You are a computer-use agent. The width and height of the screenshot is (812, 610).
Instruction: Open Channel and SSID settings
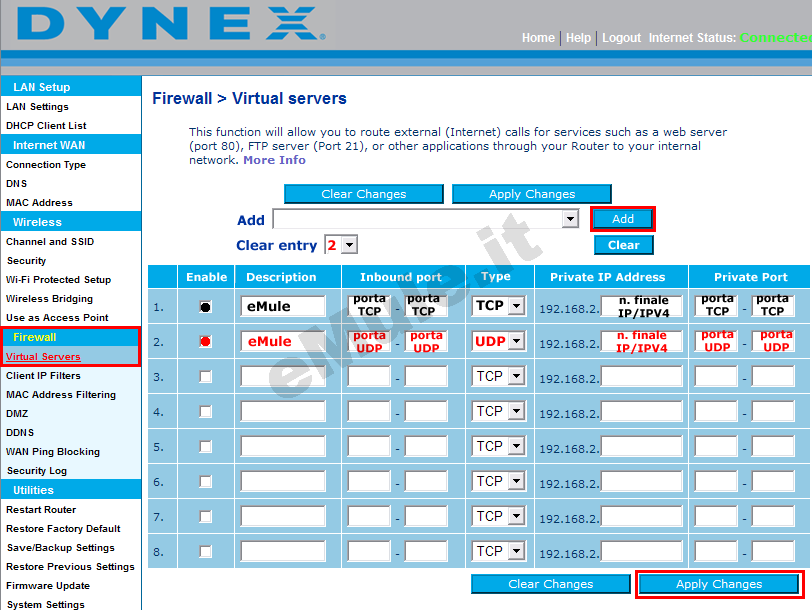click(50, 242)
